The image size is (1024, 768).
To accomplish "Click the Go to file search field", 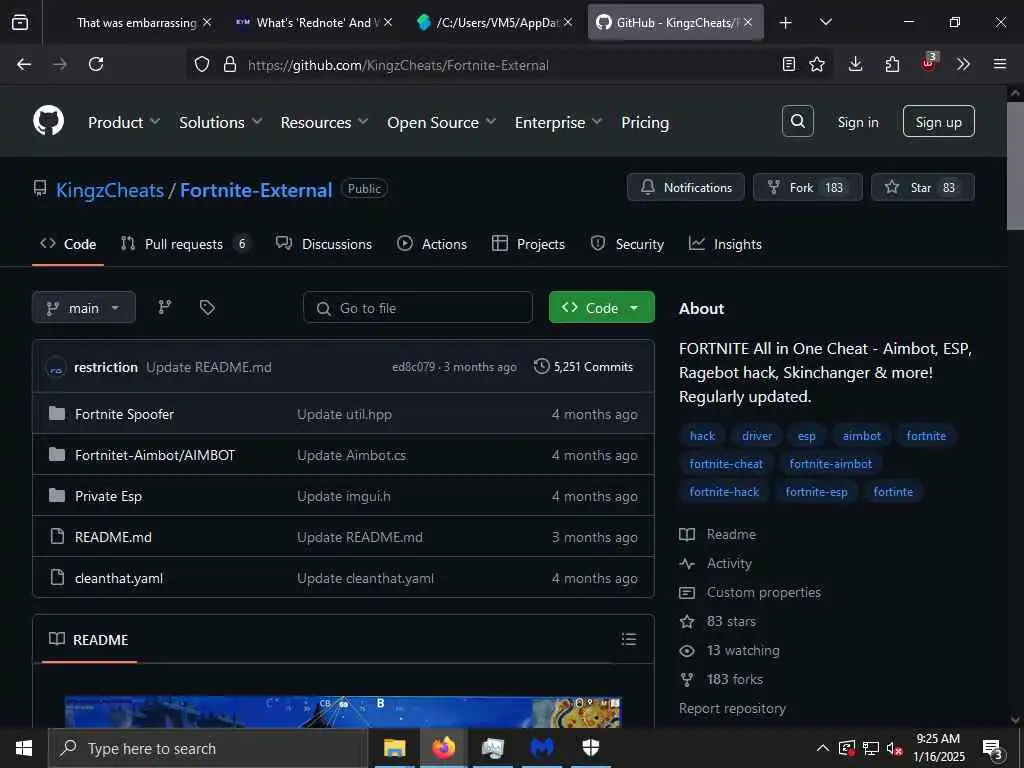I will click(x=418, y=308).
